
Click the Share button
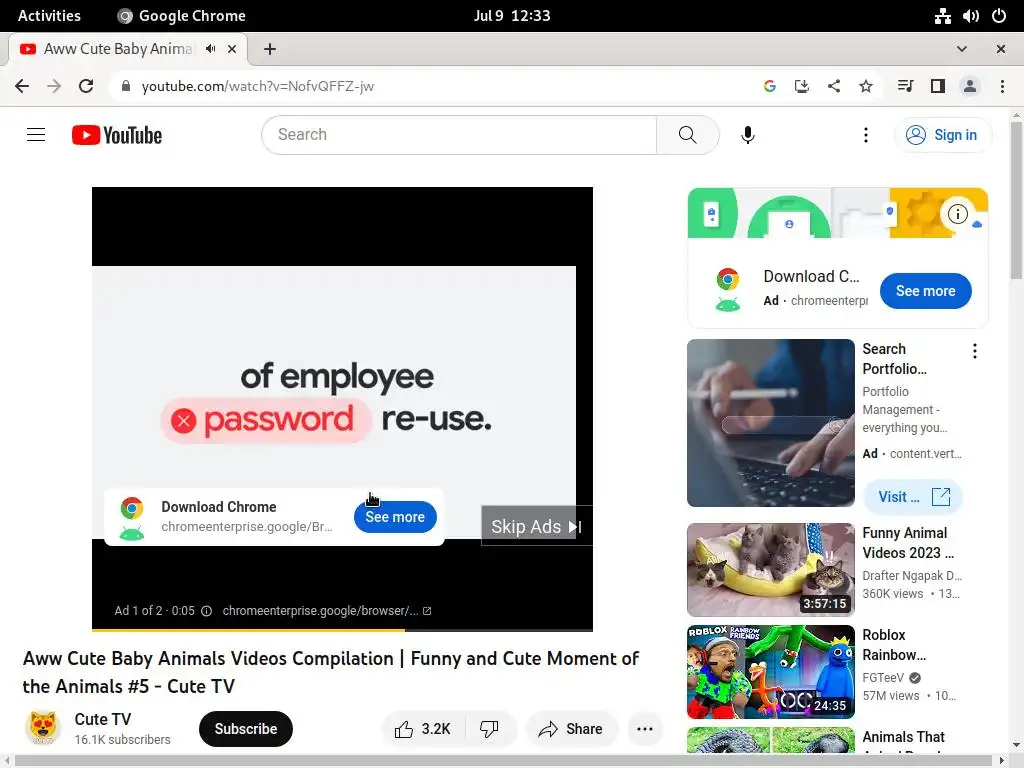click(x=570, y=729)
